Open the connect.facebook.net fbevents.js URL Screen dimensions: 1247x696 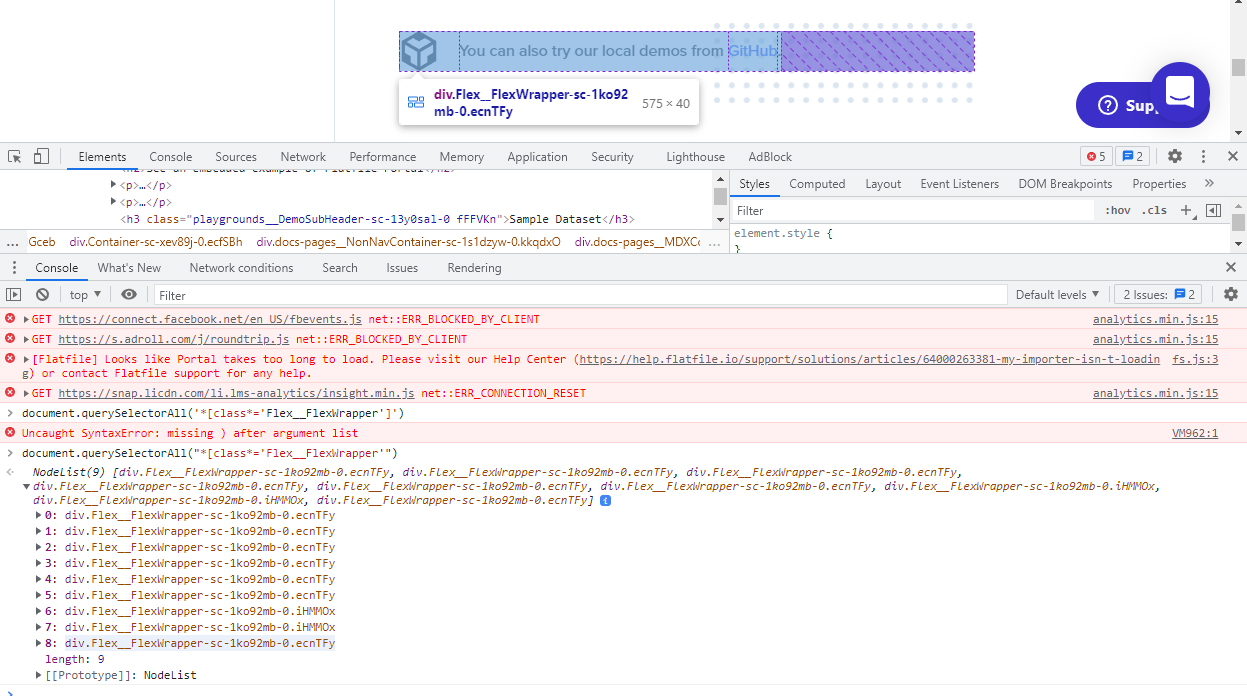point(210,320)
